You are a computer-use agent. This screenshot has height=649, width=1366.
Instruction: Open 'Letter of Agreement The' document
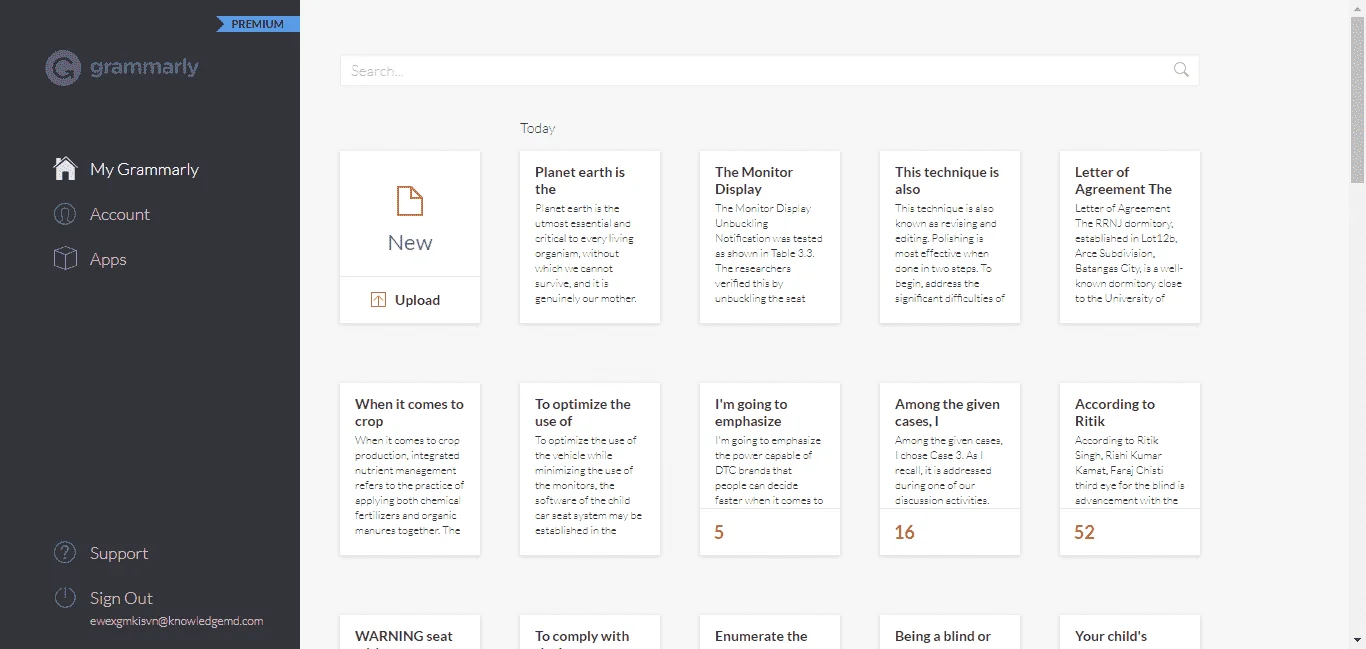[x=1130, y=237]
